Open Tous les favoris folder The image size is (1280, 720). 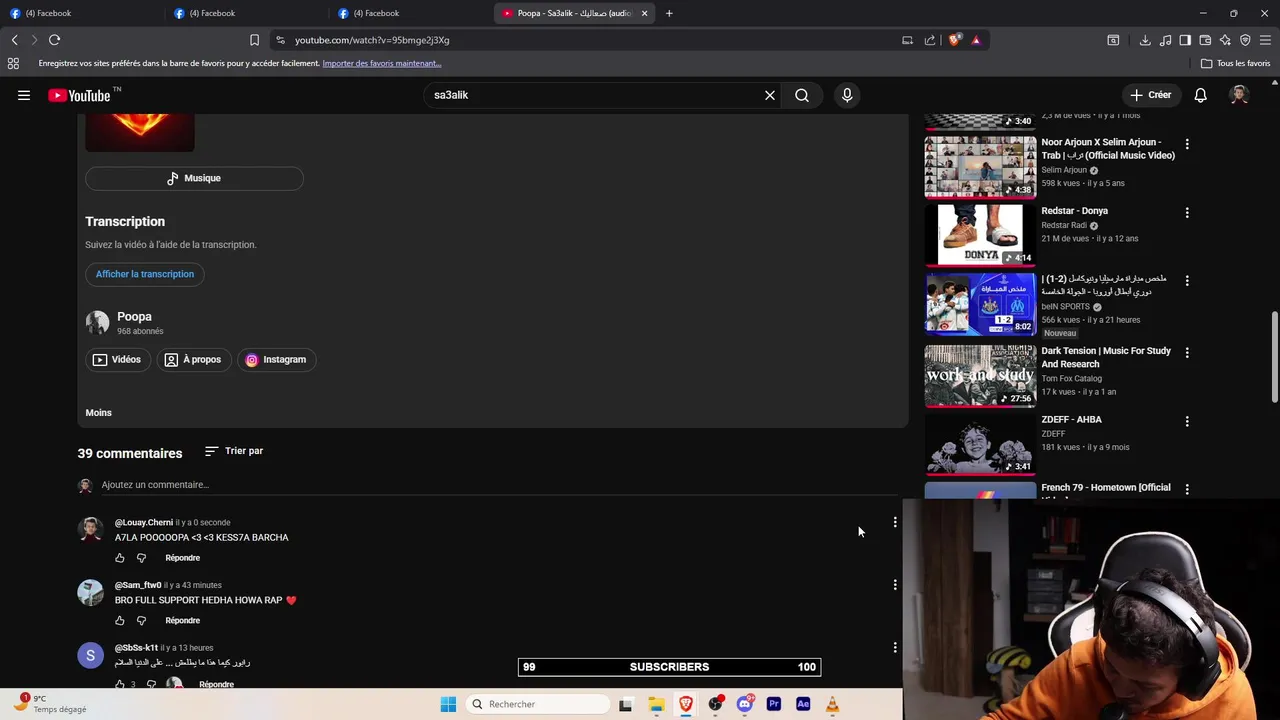point(1236,63)
